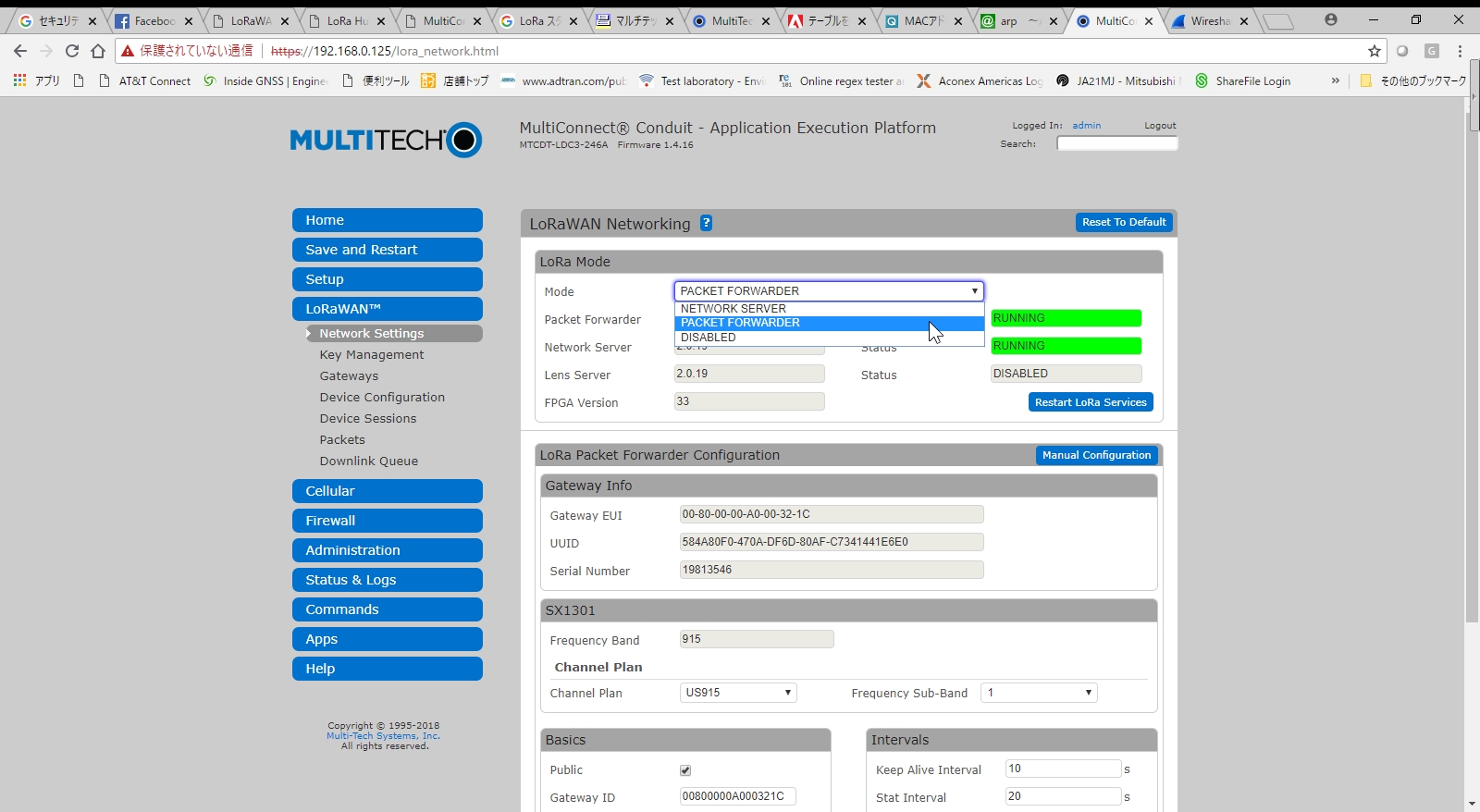Open the Chrome profile avatar icon
This screenshot has width=1480, height=812.
click(1331, 19)
